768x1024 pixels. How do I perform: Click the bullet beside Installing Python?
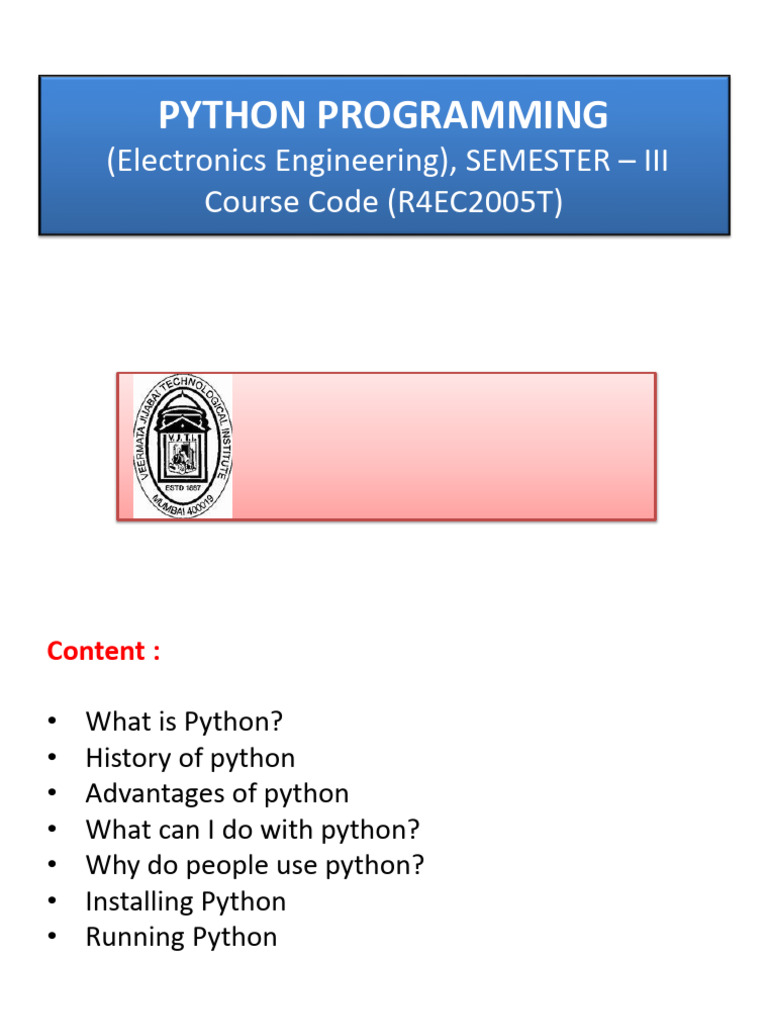(52, 901)
